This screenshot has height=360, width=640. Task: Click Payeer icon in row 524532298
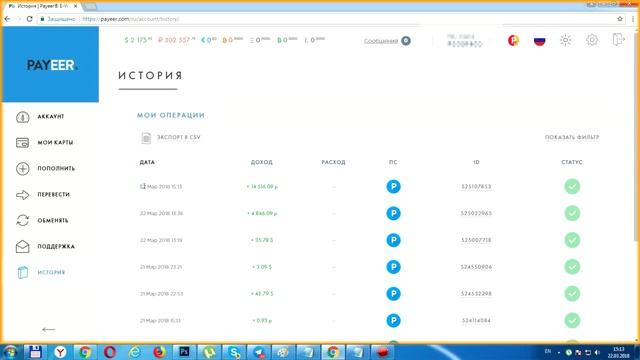pos(393,294)
